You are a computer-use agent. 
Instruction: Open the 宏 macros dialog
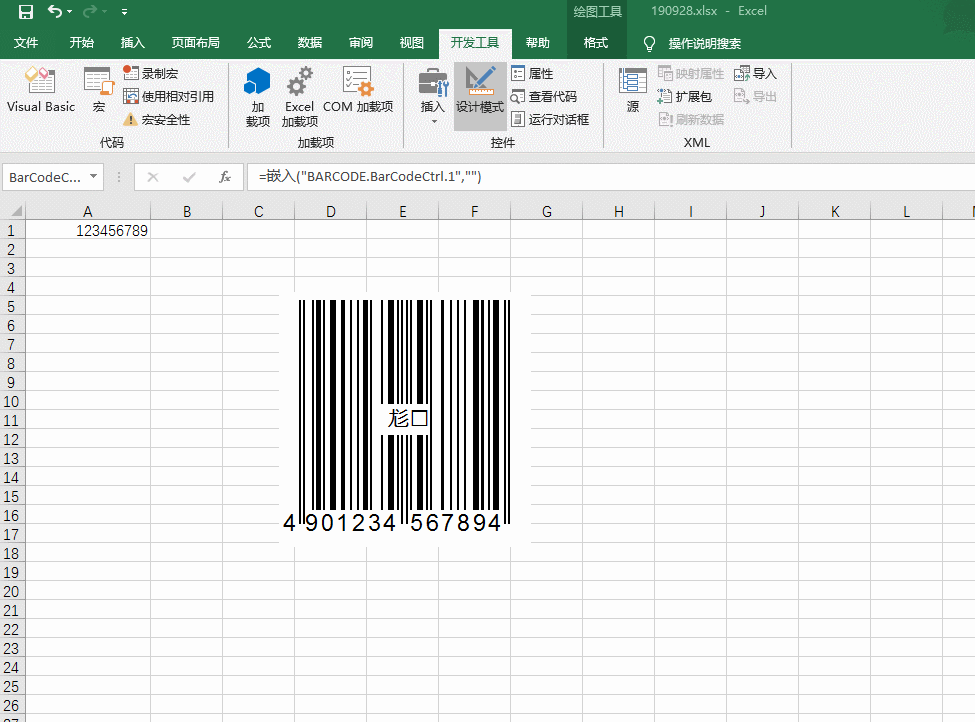click(x=98, y=91)
